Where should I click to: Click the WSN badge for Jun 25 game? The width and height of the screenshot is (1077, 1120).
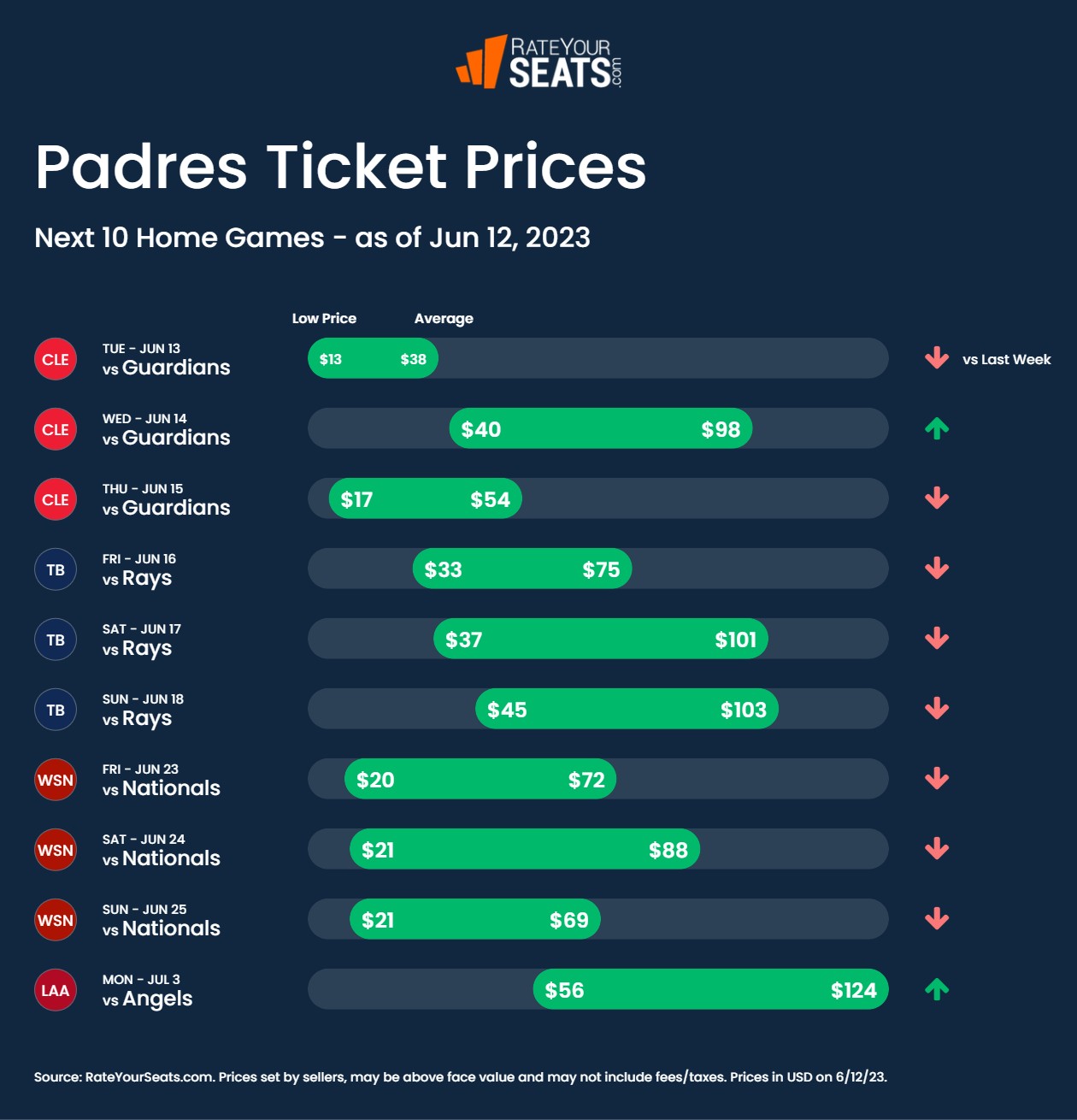[x=56, y=920]
